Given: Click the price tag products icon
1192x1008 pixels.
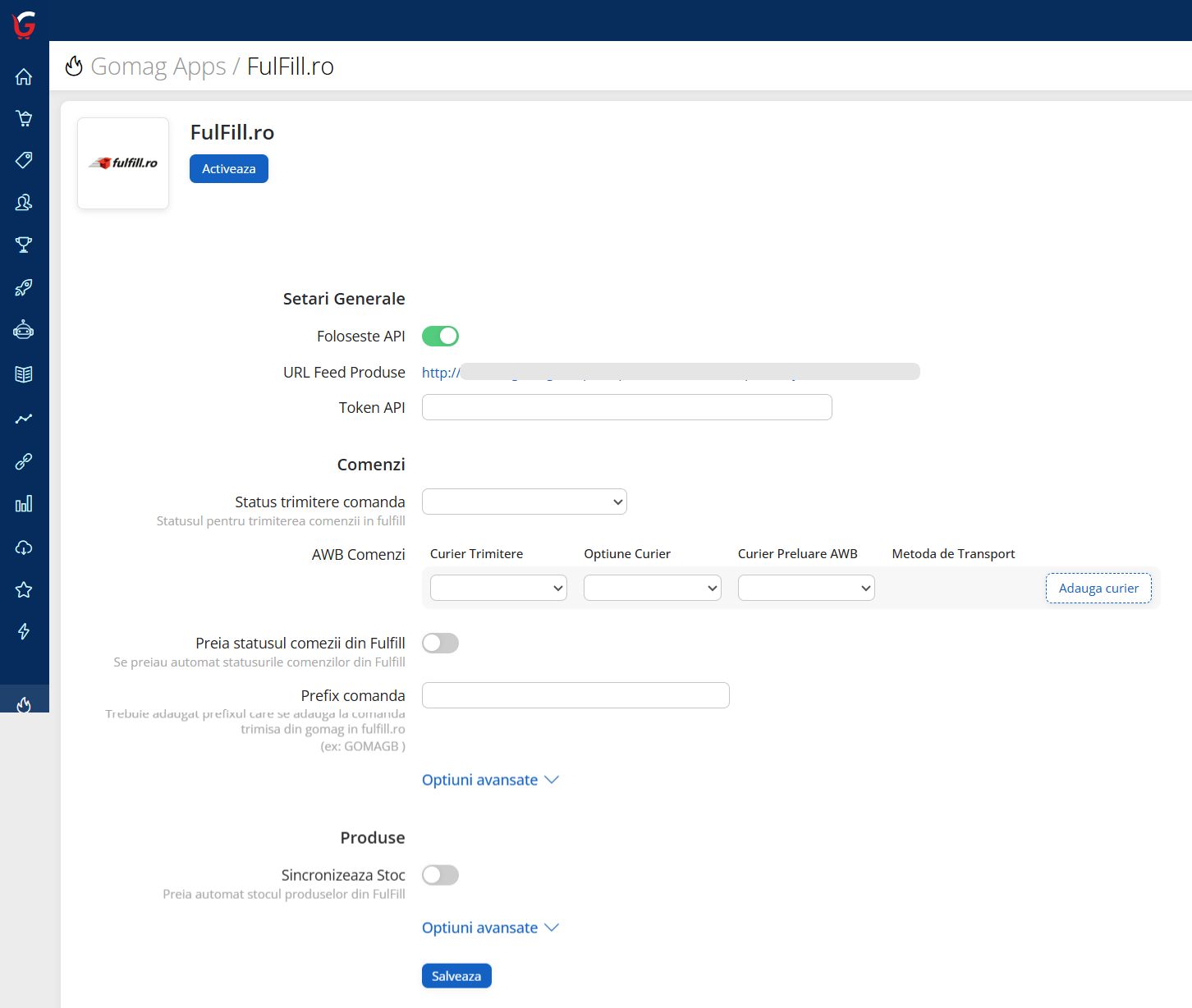Looking at the screenshot, I should [x=24, y=160].
